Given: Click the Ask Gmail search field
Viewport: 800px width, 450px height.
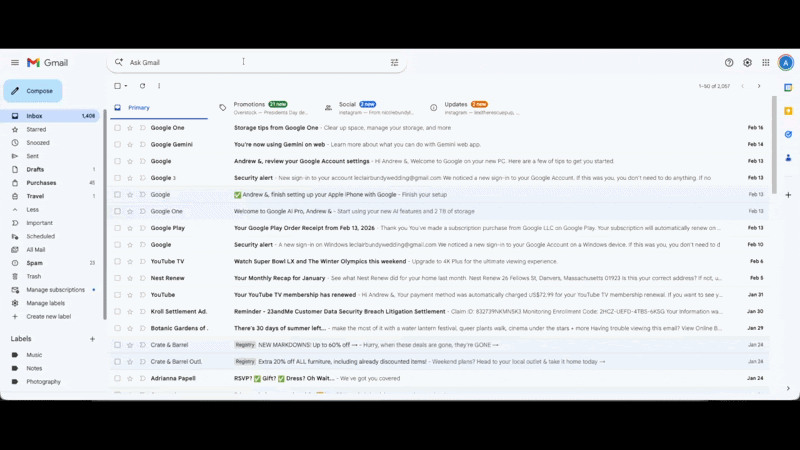Looking at the screenshot, I should [258, 63].
